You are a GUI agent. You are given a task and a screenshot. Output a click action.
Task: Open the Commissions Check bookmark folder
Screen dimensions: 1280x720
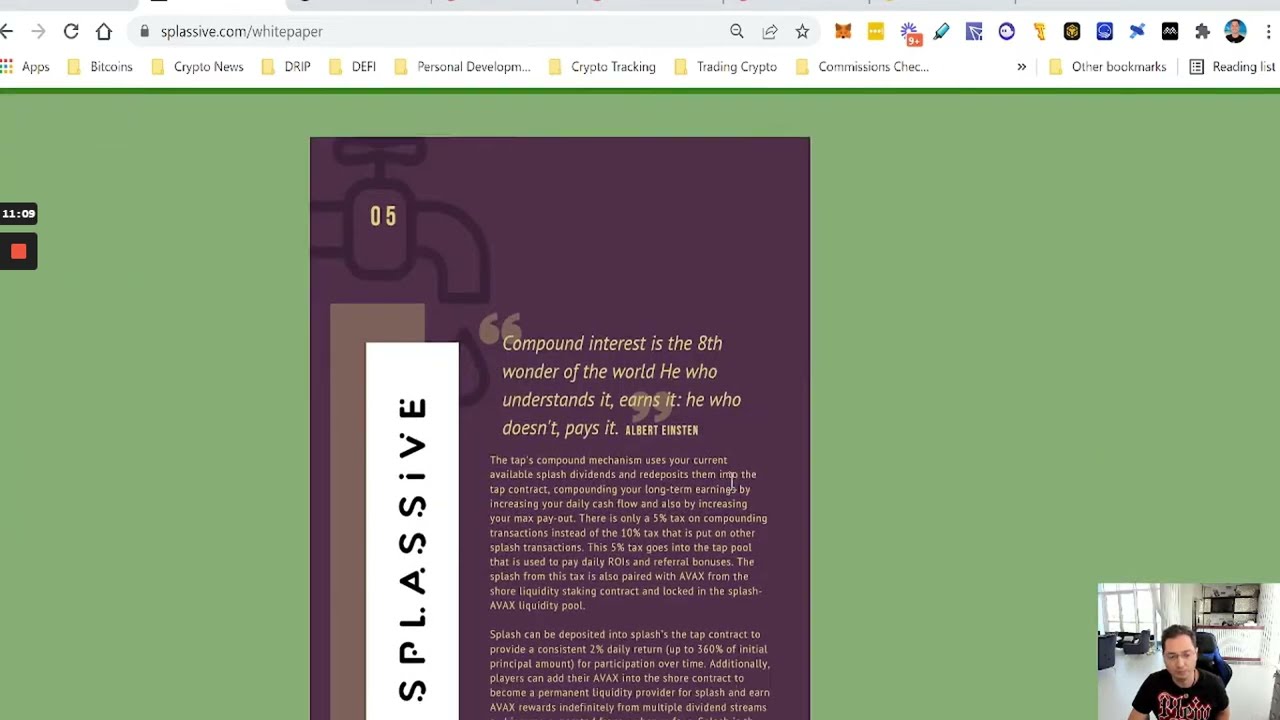coord(863,67)
